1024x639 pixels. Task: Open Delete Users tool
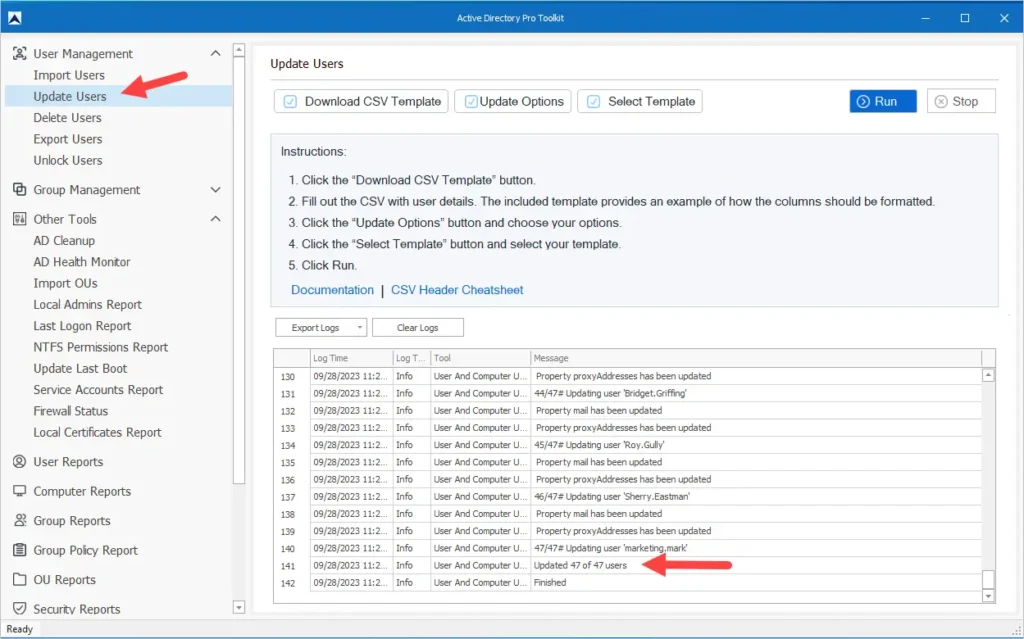(x=67, y=118)
